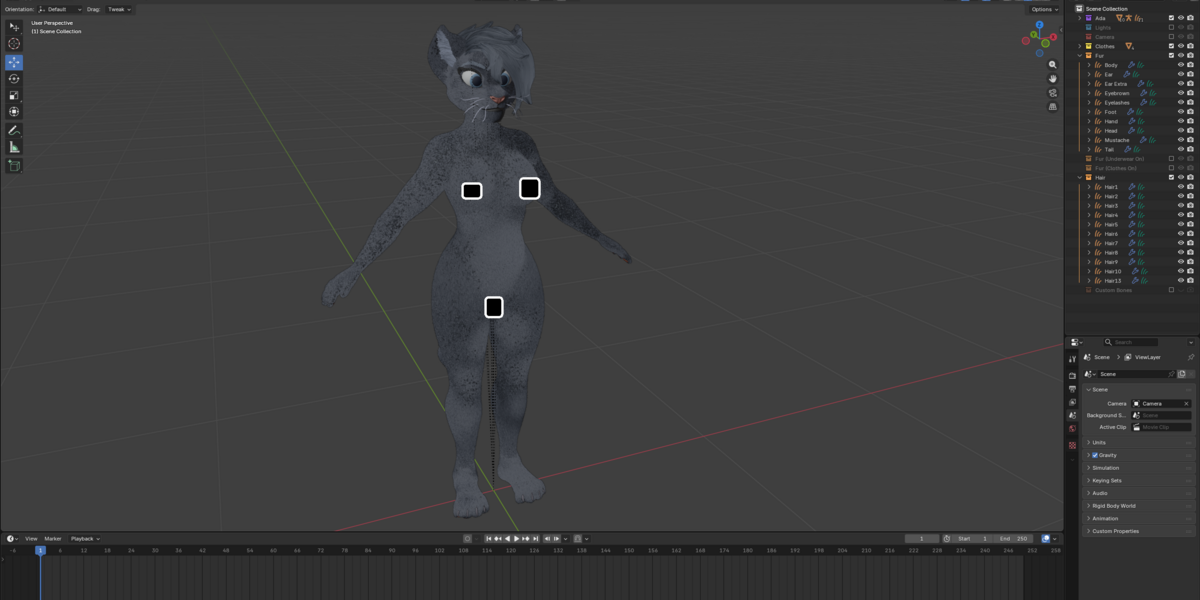Collapse the Hair collection in outliner
Viewport: 1200px width, 600px height.
tap(1080, 177)
